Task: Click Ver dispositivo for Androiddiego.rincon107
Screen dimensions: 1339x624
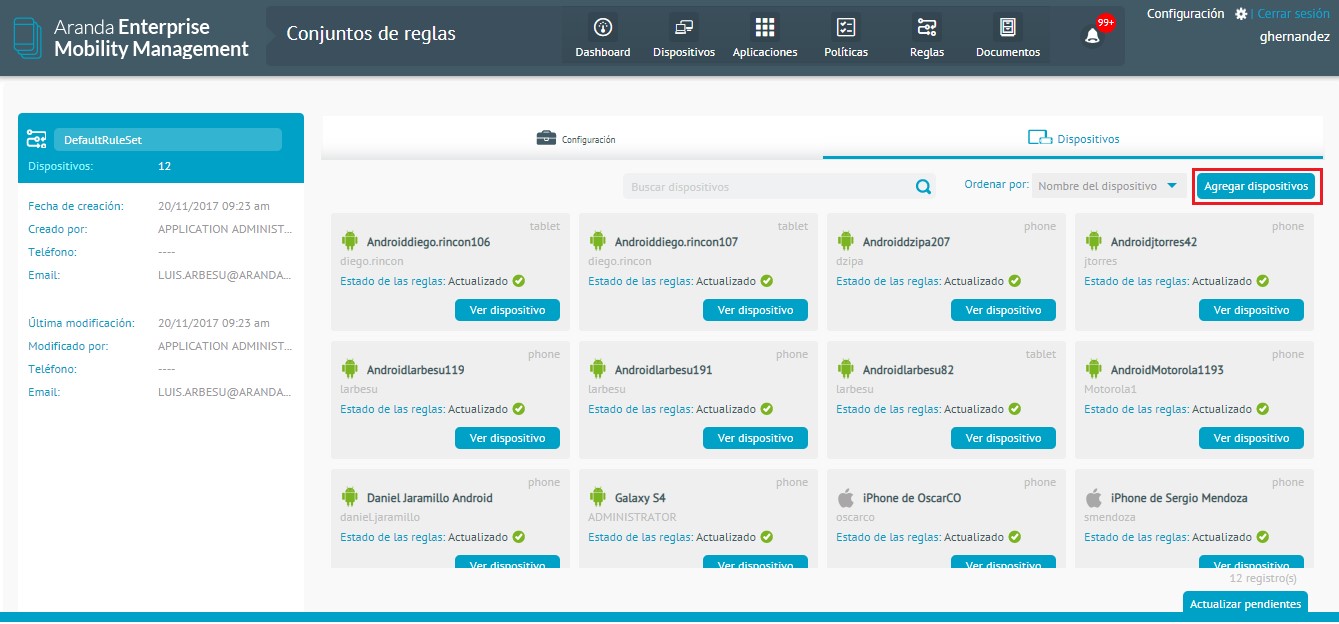Action: 755,310
